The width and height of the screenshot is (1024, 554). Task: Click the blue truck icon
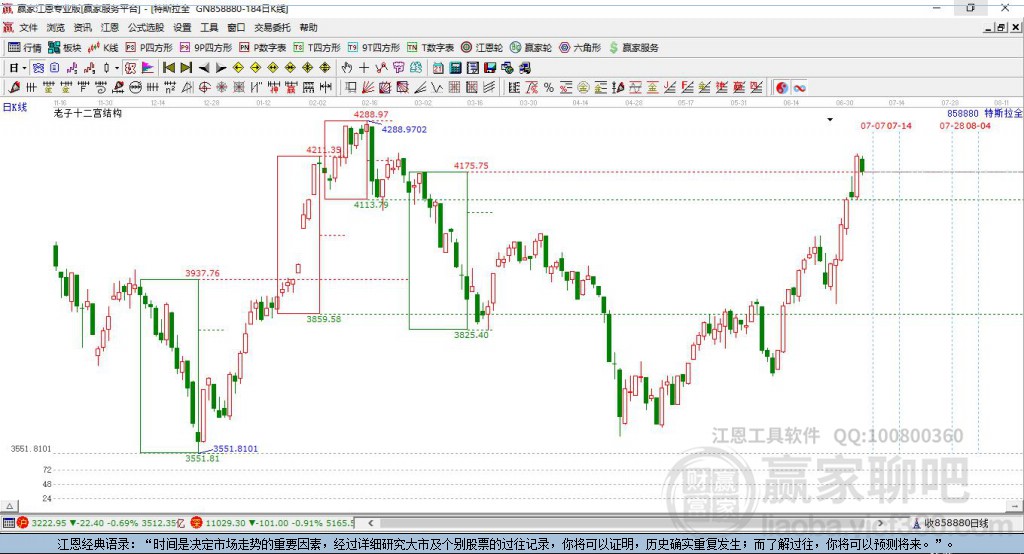point(524,68)
